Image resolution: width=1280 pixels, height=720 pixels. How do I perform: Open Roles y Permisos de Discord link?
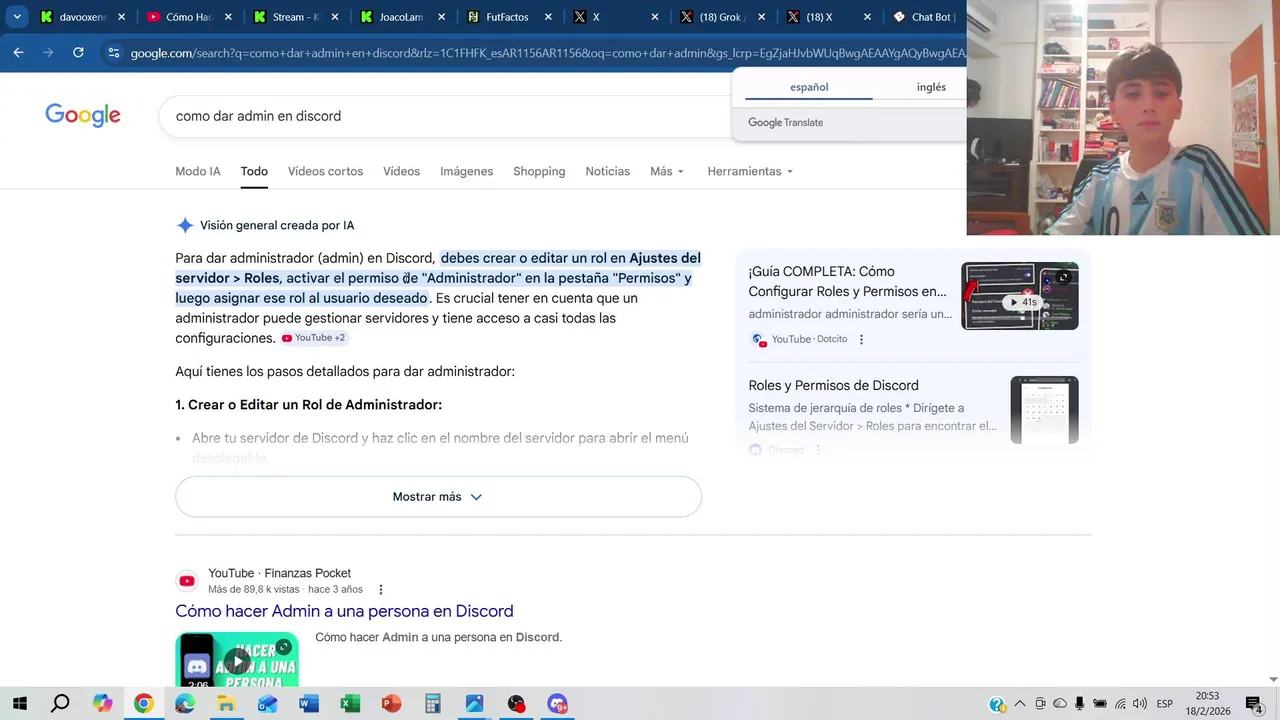[x=833, y=385]
